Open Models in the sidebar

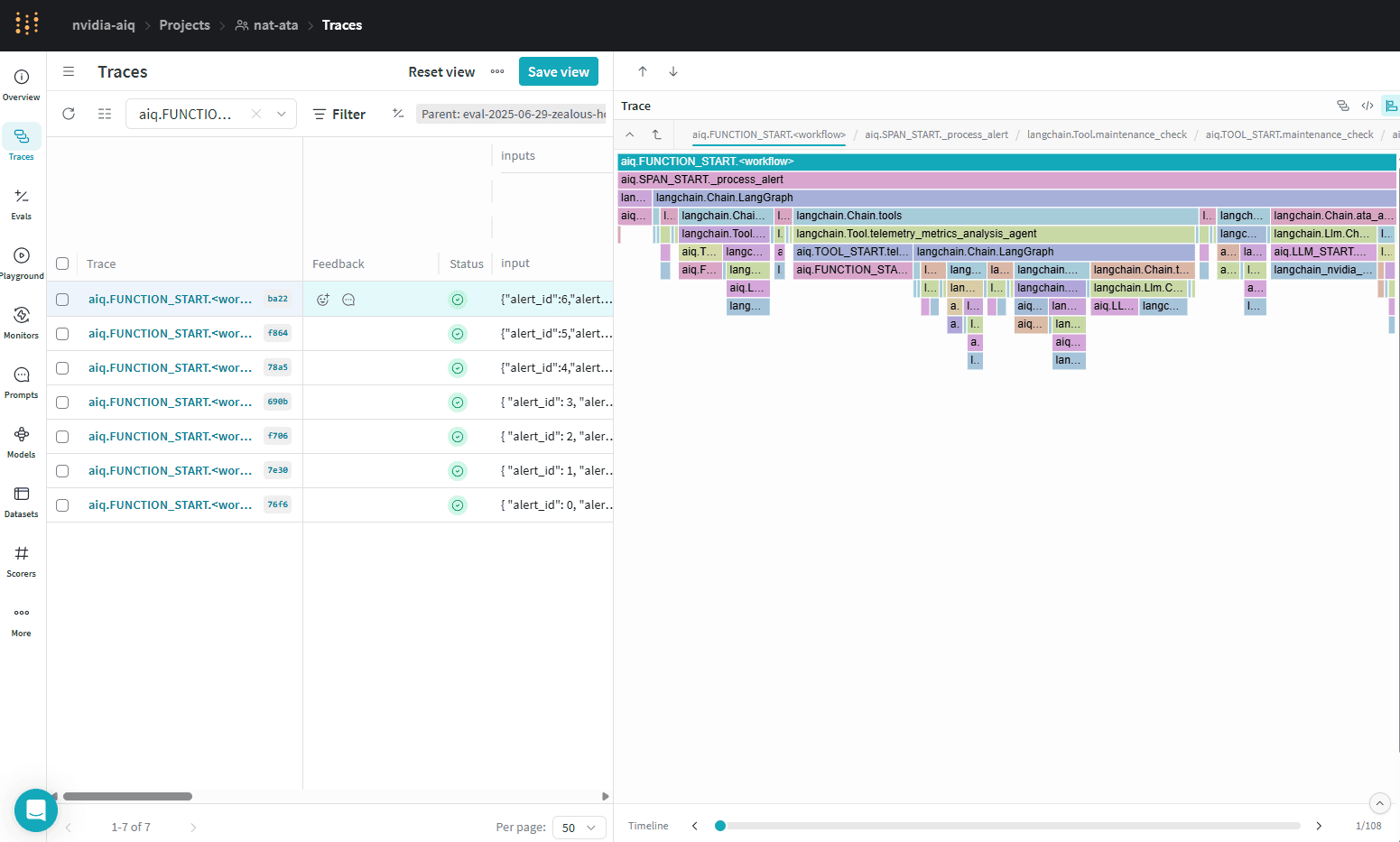click(x=22, y=441)
